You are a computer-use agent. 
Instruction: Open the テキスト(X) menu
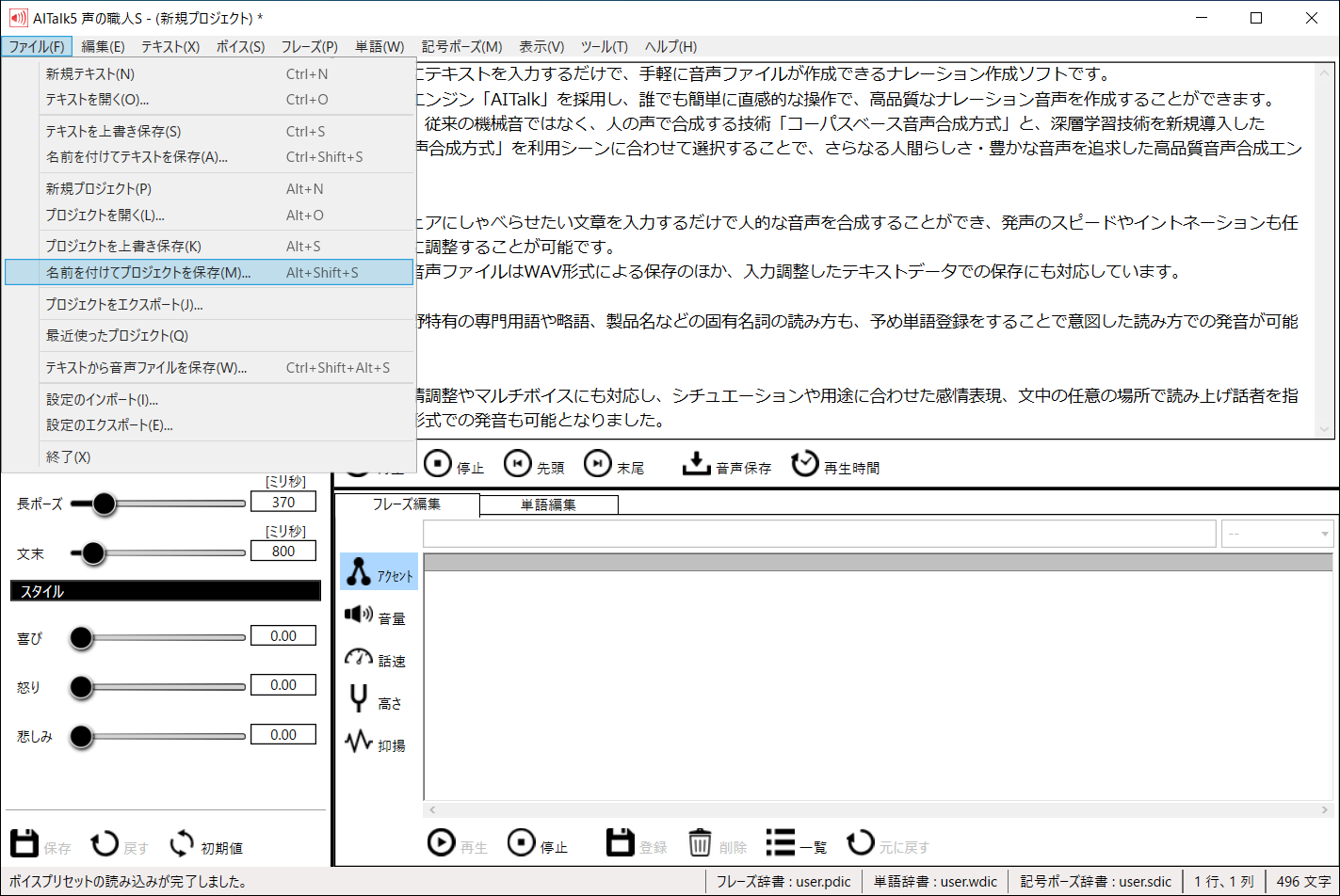tap(170, 47)
